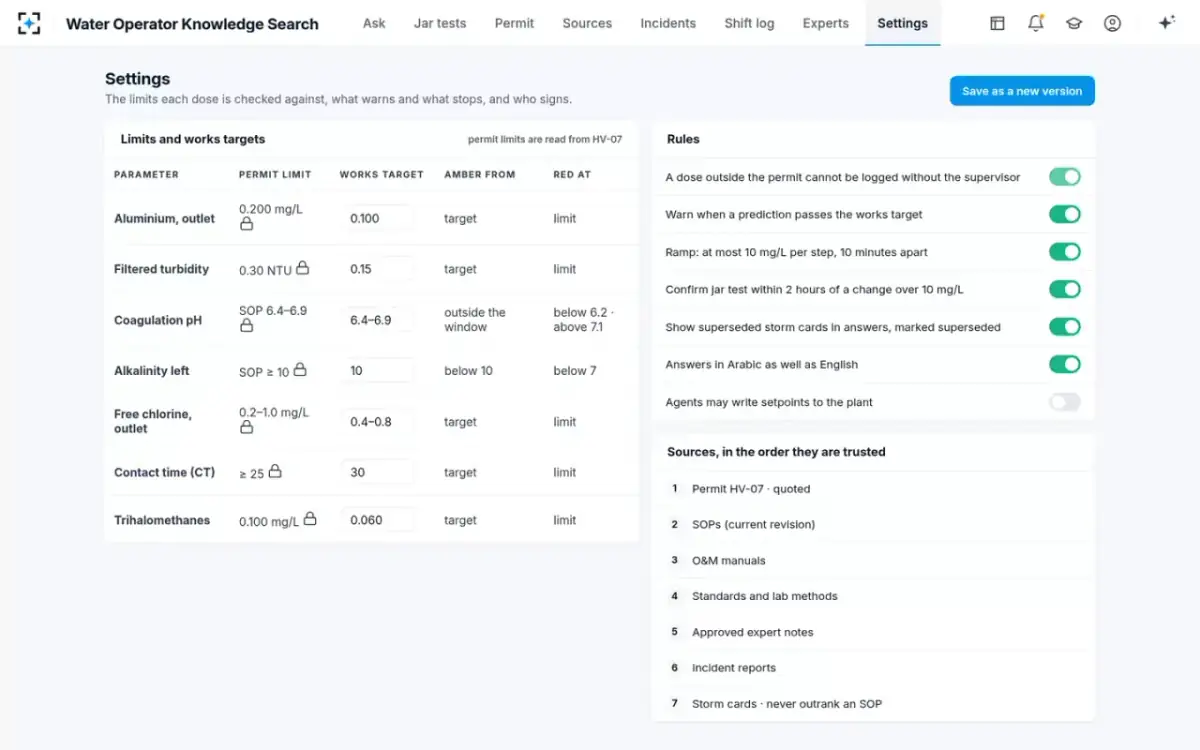Edit Coagulation pH works target field
The width and height of the screenshot is (1200, 750).
[x=377, y=320]
